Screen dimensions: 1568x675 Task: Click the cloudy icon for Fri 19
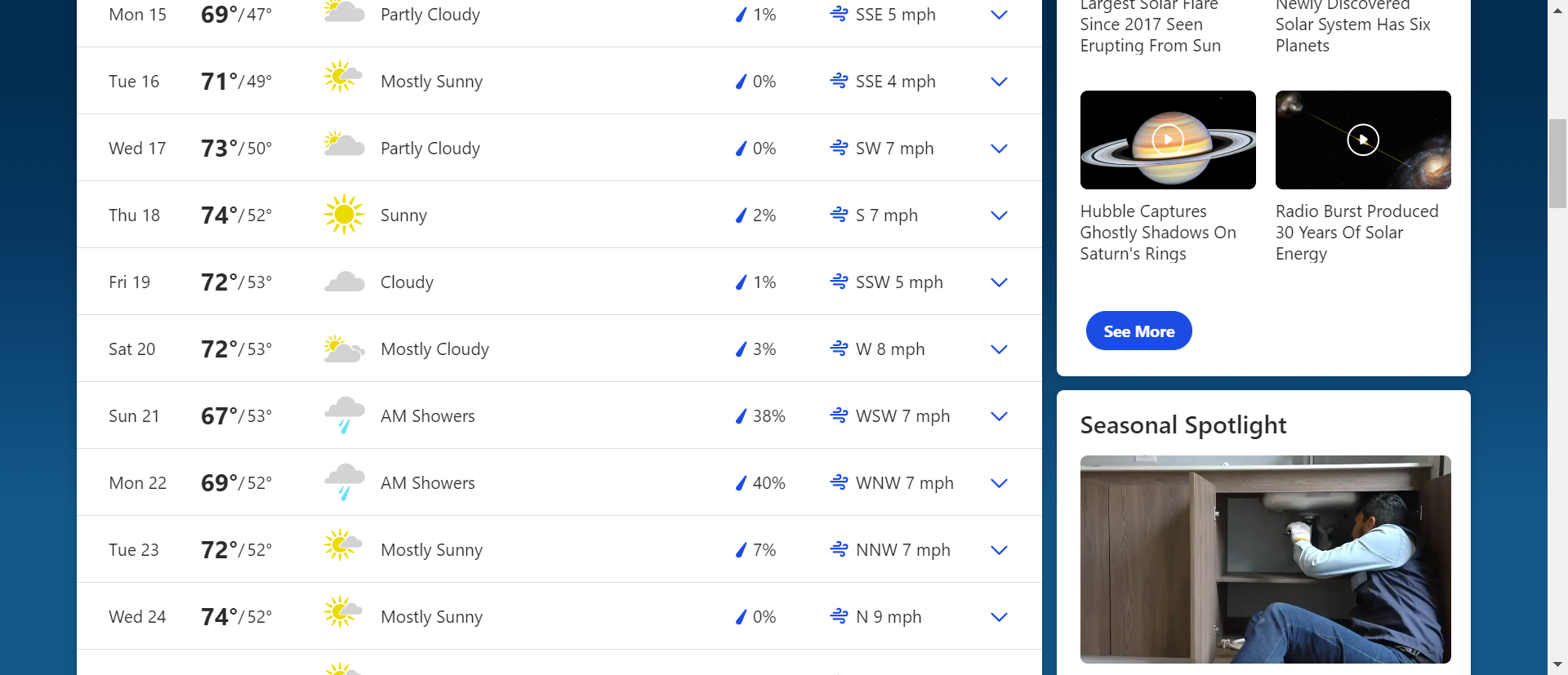tap(344, 282)
